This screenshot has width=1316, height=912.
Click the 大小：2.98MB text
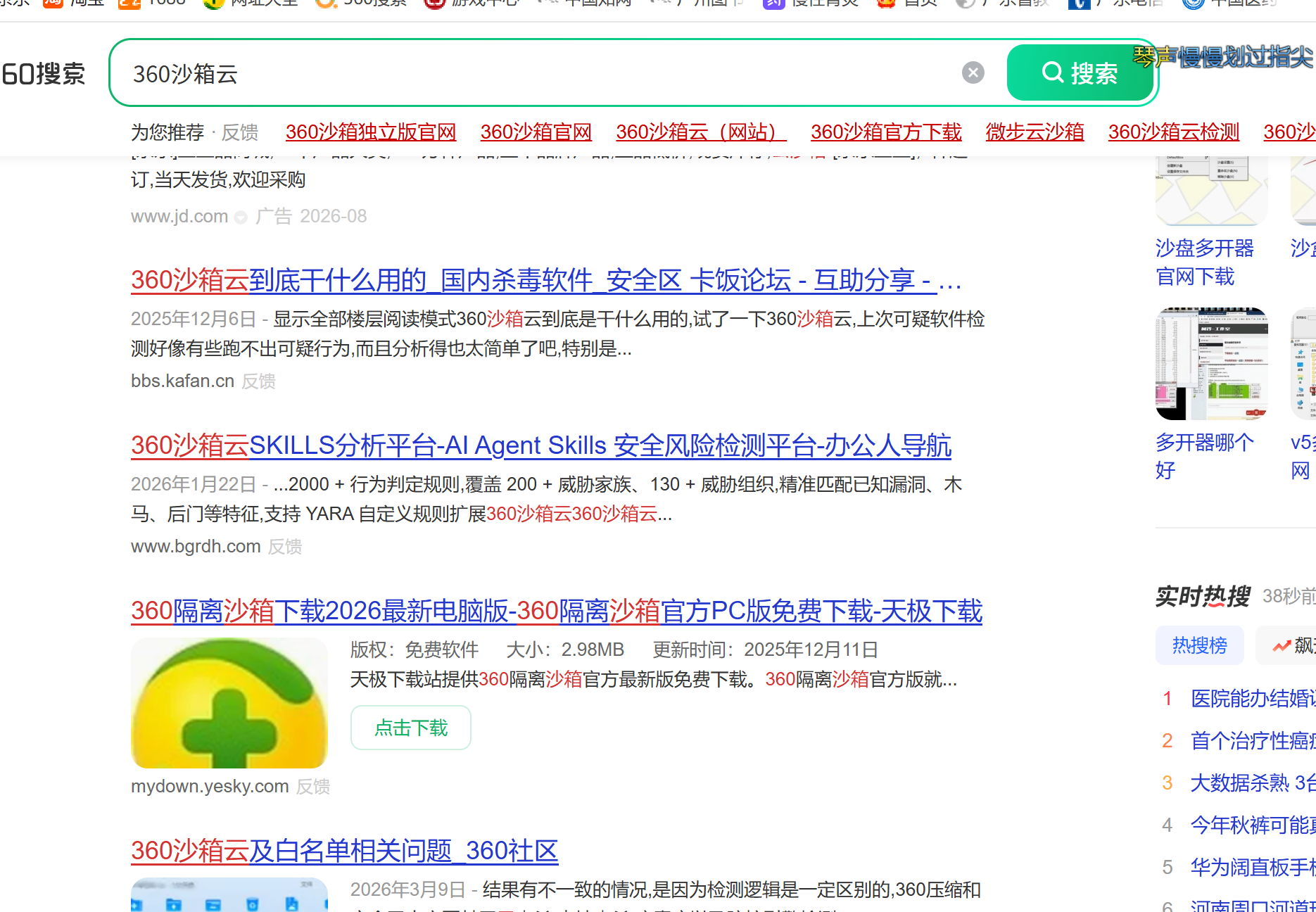click(565, 650)
